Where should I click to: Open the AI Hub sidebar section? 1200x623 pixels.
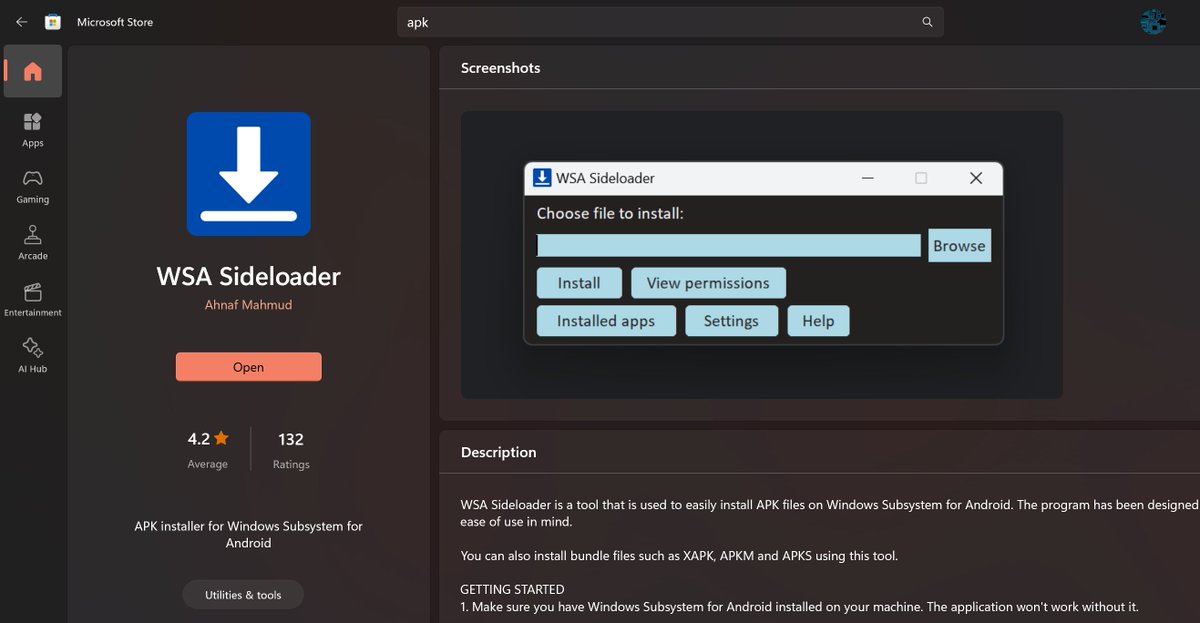(x=33, y=356)
